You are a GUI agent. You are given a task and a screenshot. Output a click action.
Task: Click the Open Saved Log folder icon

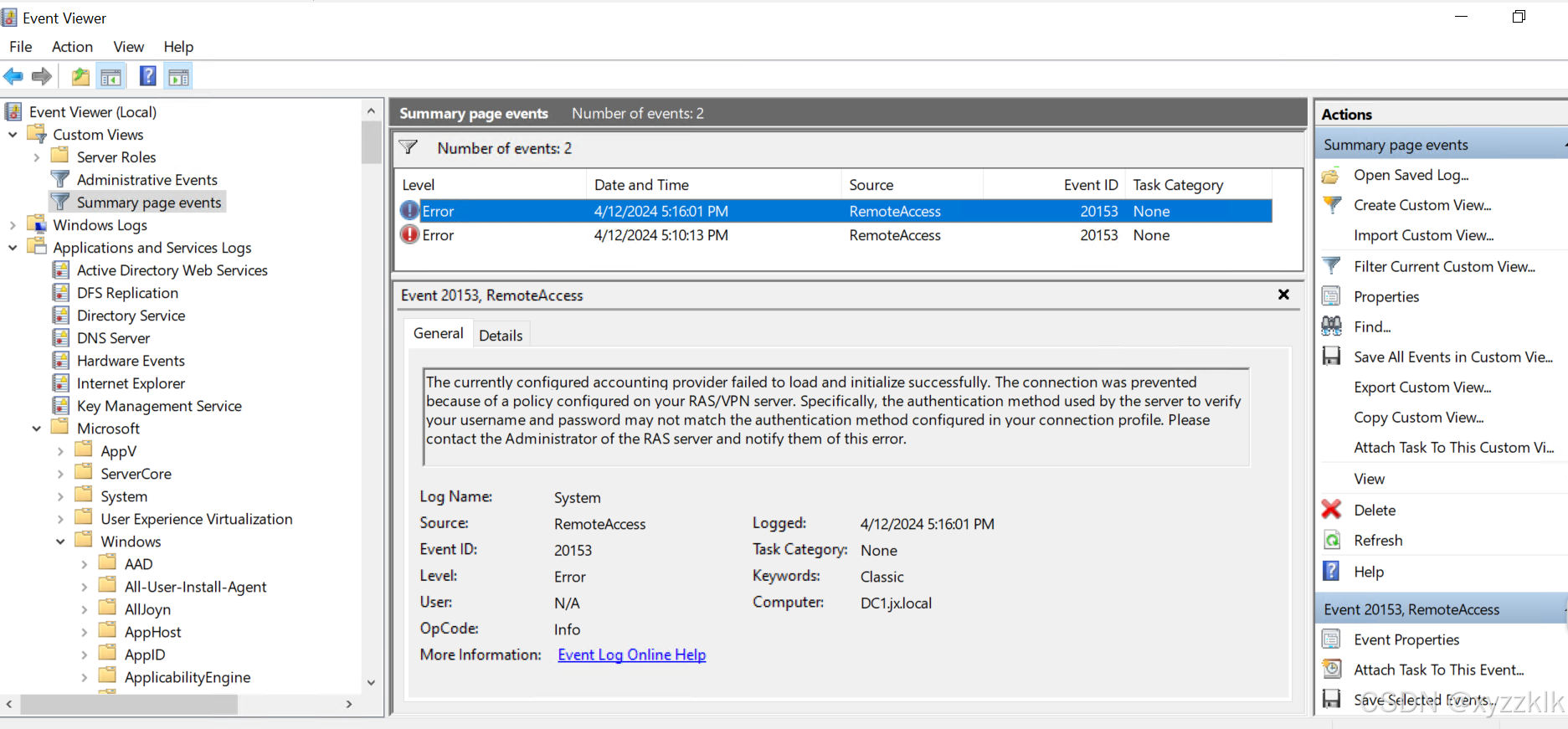[x=1331, y=176]
